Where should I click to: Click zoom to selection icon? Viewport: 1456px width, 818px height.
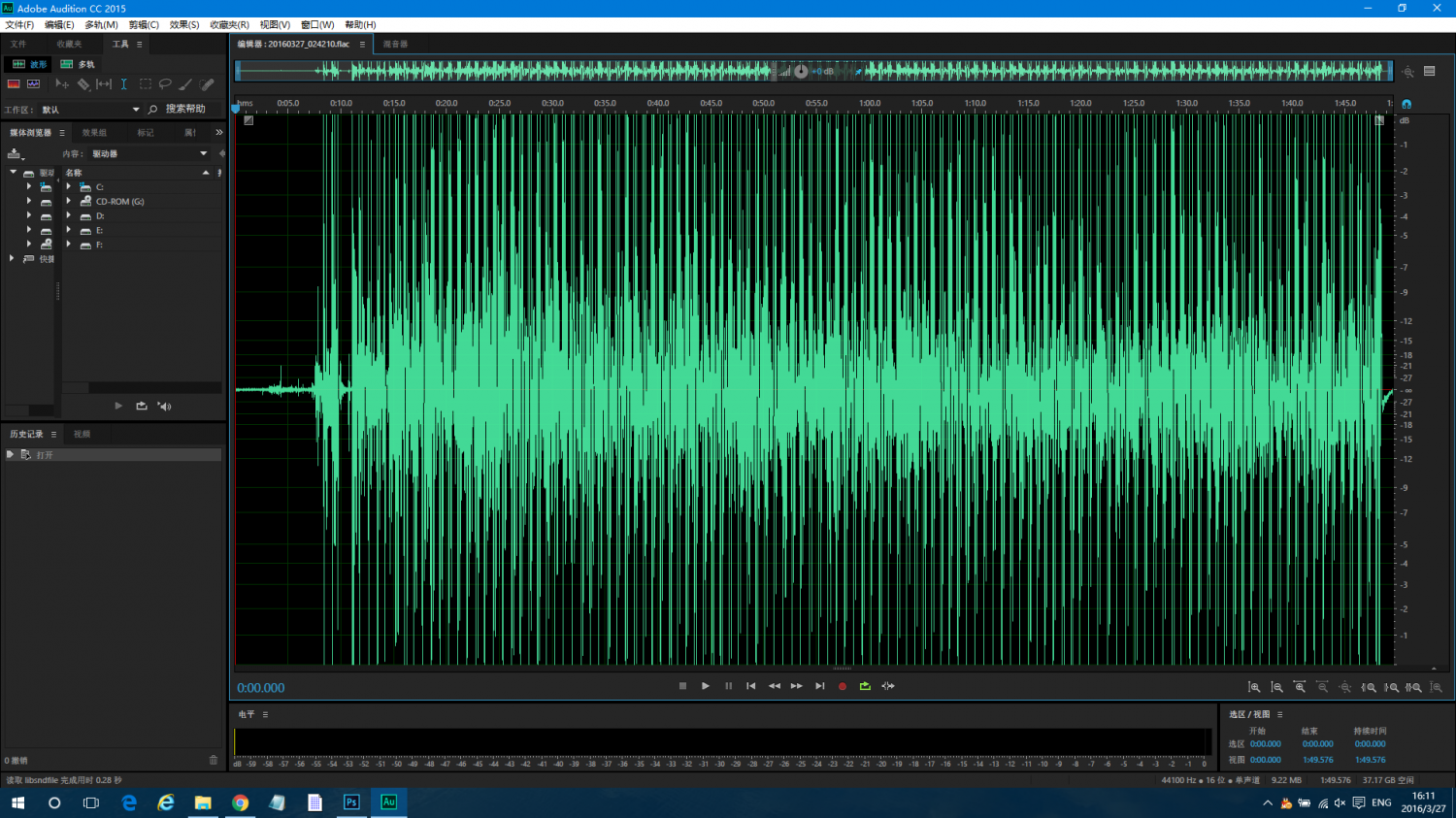pos(1413,687)
